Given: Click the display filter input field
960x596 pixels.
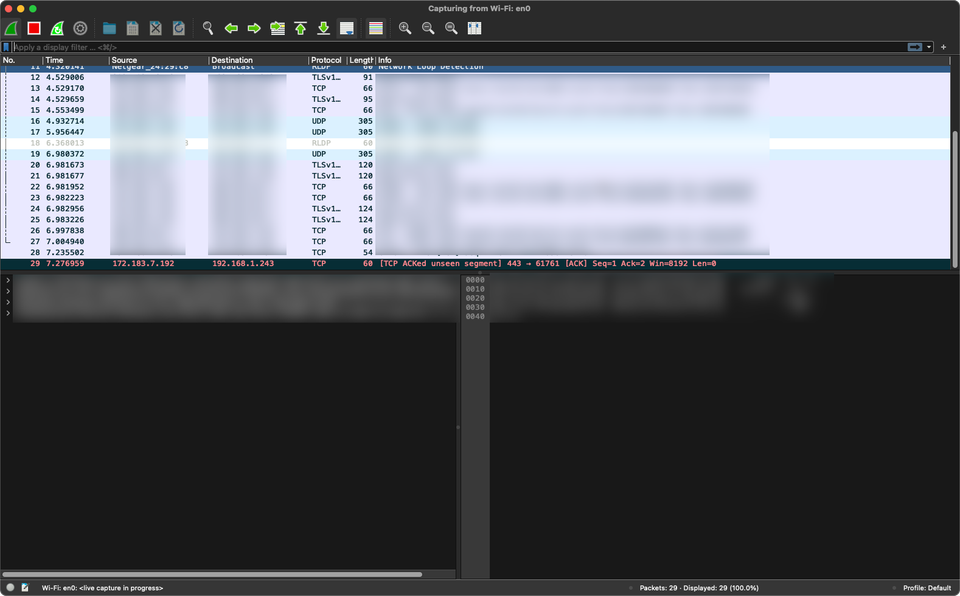Looking at the screenshot, I should [x=459, y=47].
